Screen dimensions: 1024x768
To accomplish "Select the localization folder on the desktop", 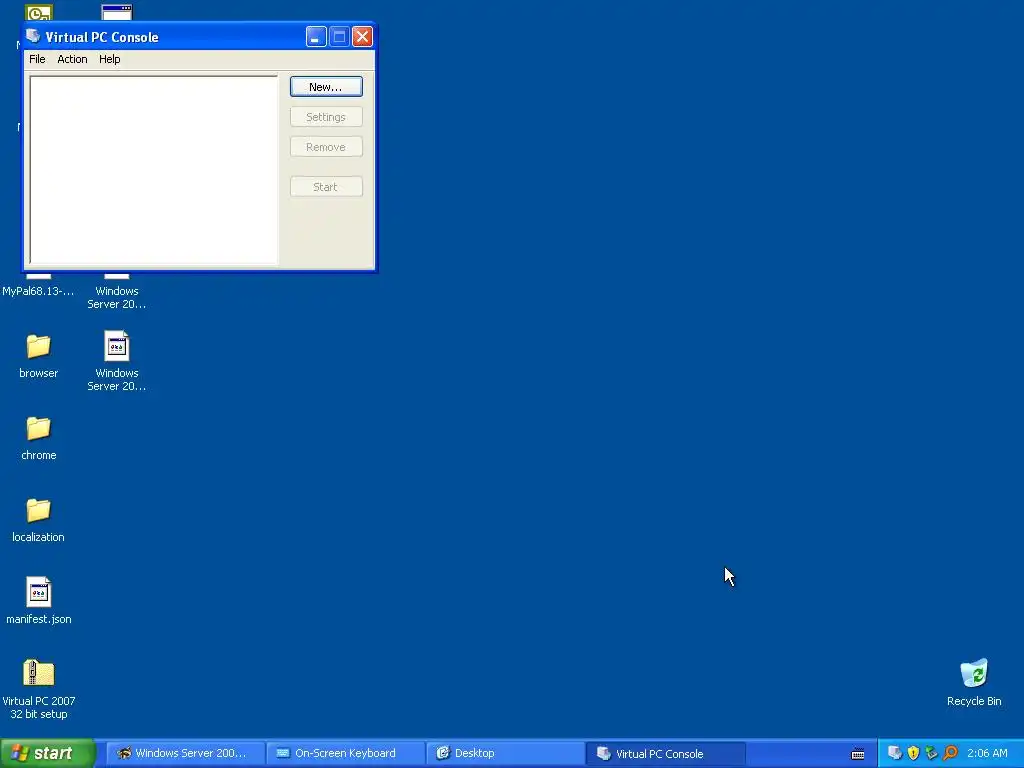I will click(x=39, y=510).
